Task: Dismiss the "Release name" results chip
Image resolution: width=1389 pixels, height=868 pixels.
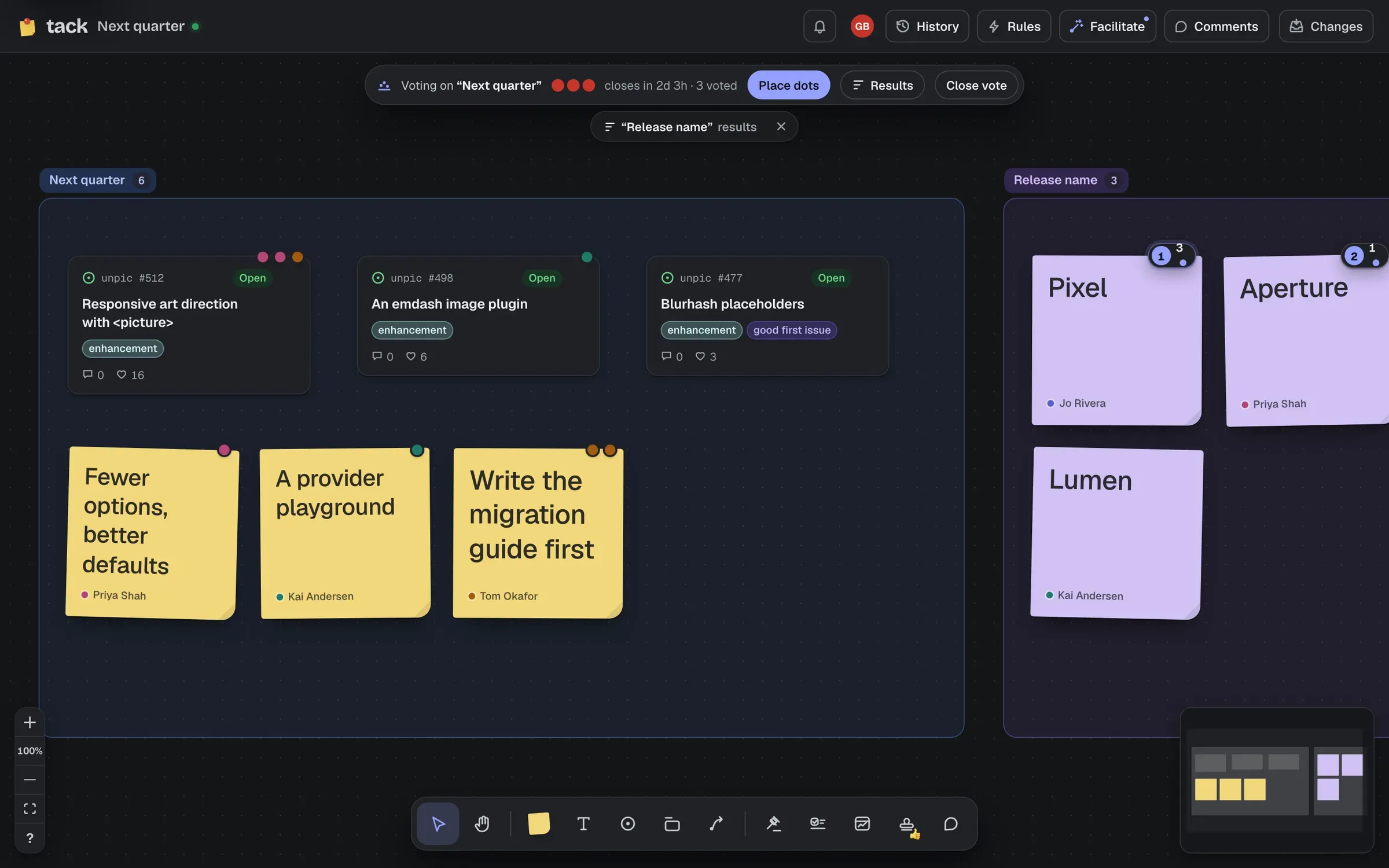Action: click(x=781, y=126)
